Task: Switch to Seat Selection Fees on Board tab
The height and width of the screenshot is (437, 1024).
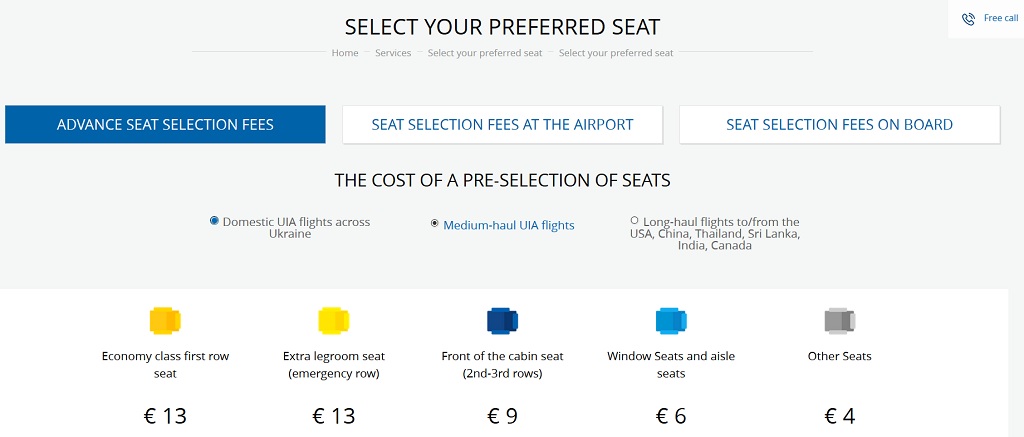Action: (x=839, y=124)
